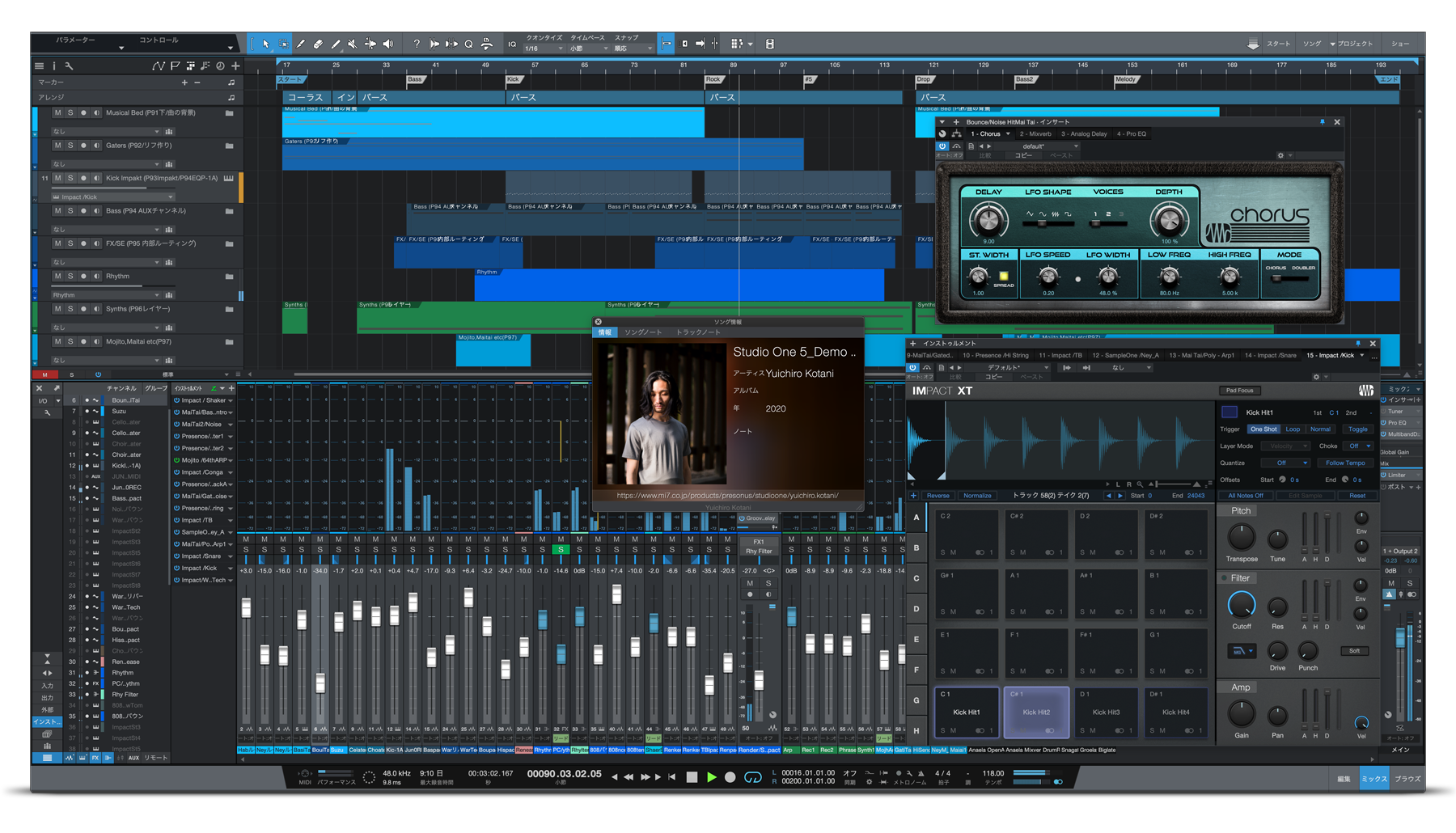The image size is (1456, 833).
Task: Select the Mute tool
Action: click(353, 44)
